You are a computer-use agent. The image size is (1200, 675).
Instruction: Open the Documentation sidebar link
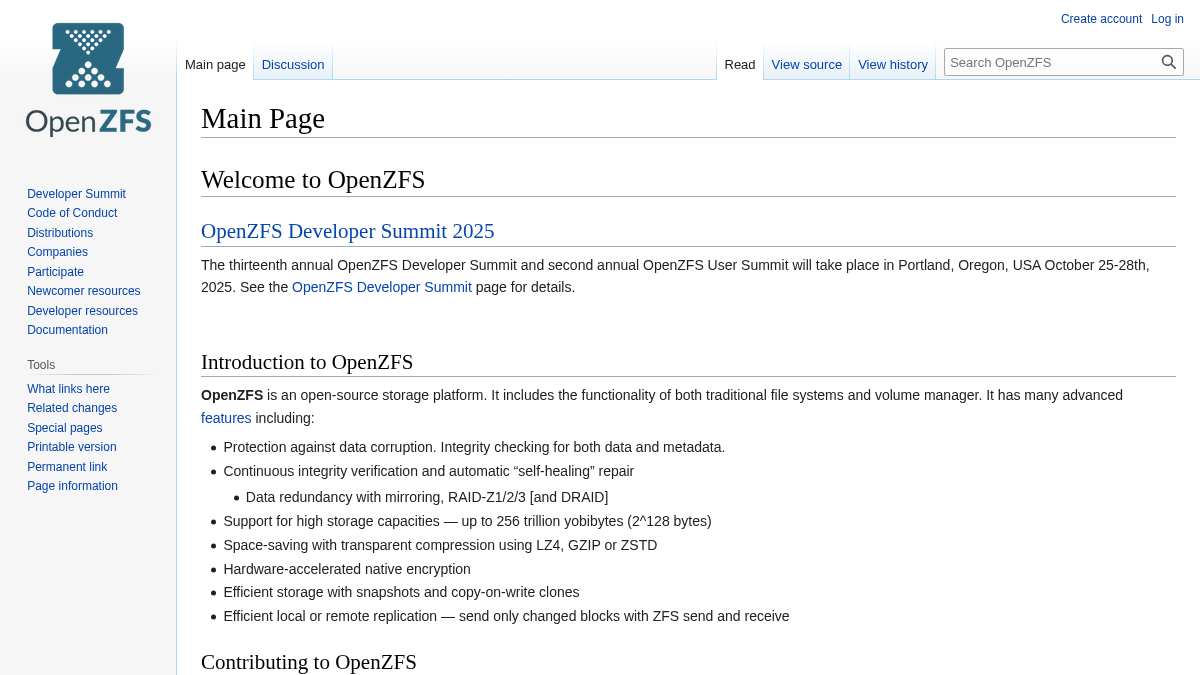[67, 330]
